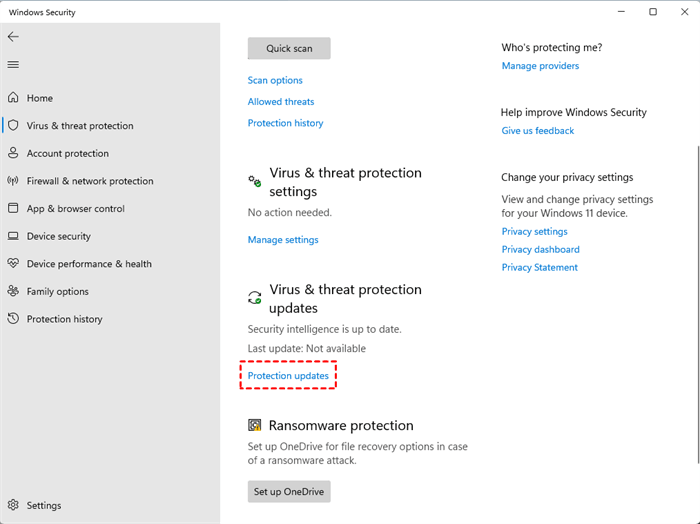The height and width of the screenshot is (524, 700).
Task: Click the Firewall & network protection icon
Action: (13, 181)
